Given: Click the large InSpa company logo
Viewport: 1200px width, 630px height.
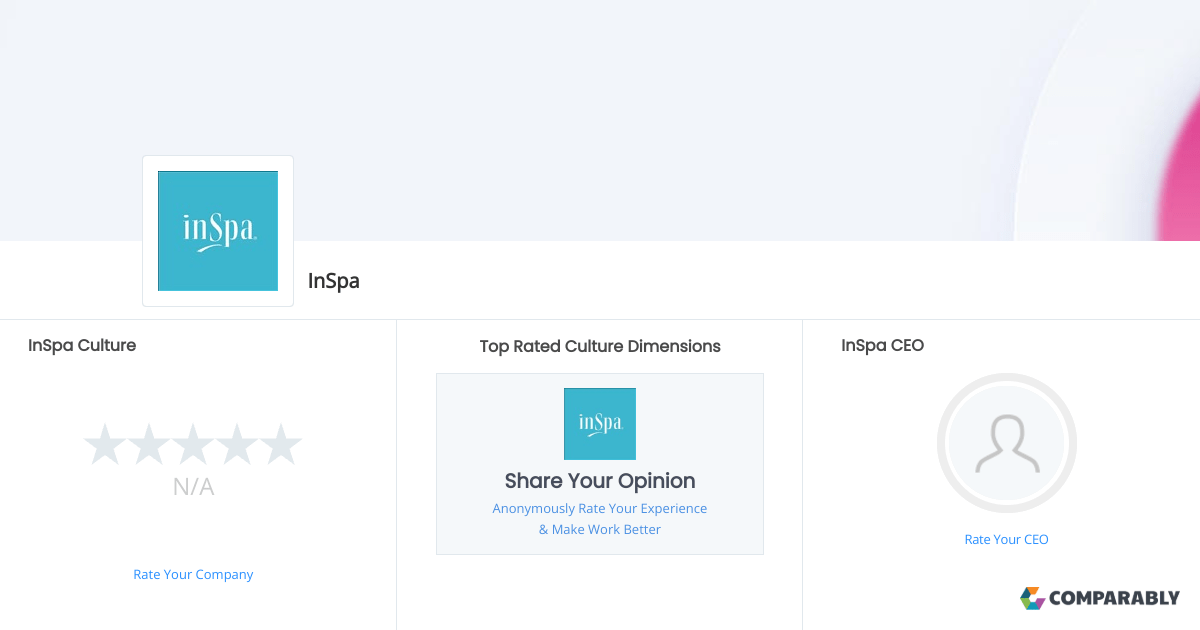Looking at the screenshot, I should (218, 231).
